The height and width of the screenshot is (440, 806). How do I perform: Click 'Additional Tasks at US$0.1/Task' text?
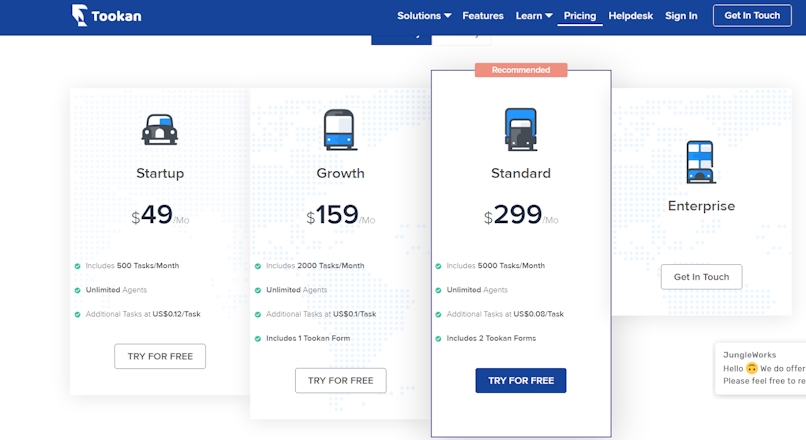(x=321, y=314)
